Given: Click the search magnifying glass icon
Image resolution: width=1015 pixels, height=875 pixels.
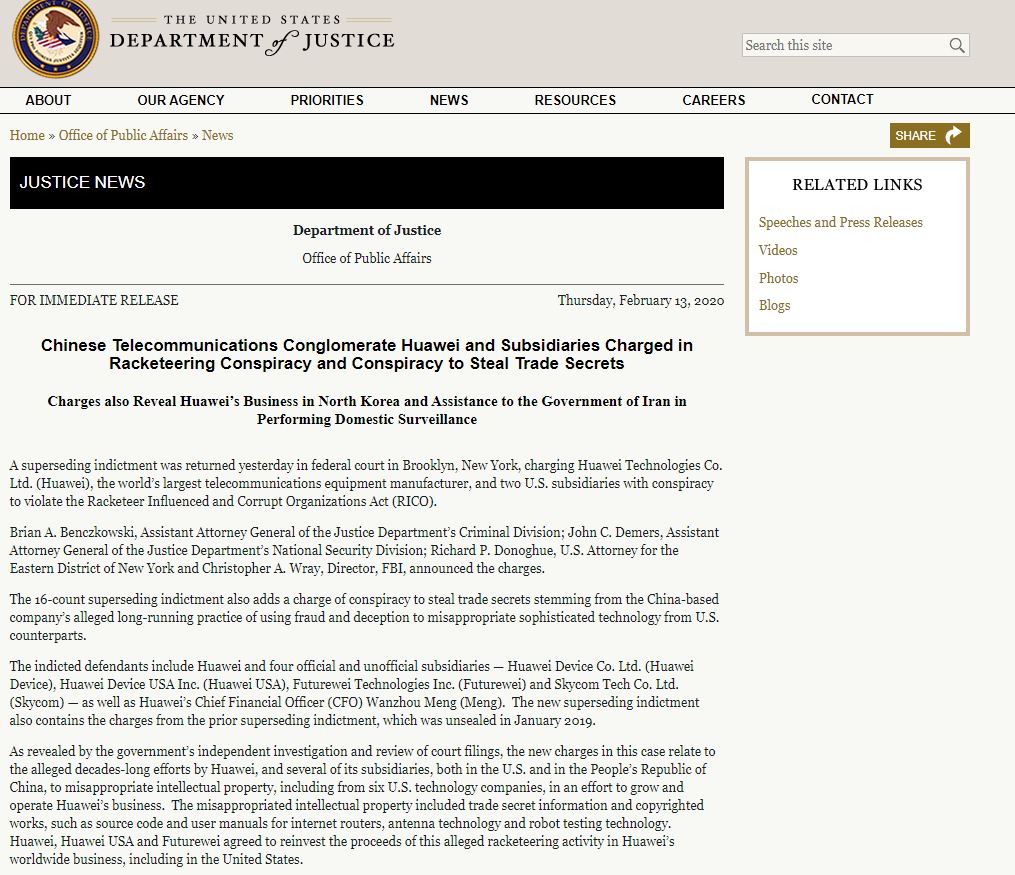Looking at the screenshot, I should pyautogui.click(x=956, y=45).
